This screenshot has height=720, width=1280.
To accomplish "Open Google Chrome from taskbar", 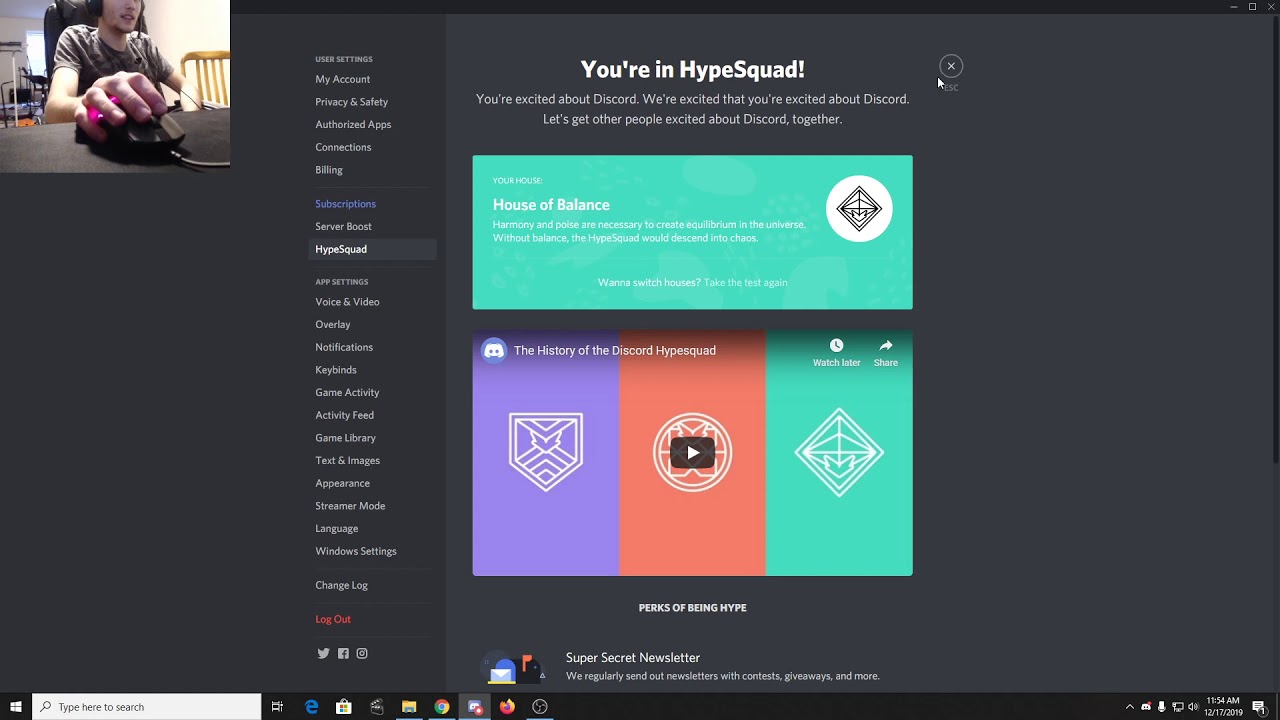I will (x=442, y=707).
